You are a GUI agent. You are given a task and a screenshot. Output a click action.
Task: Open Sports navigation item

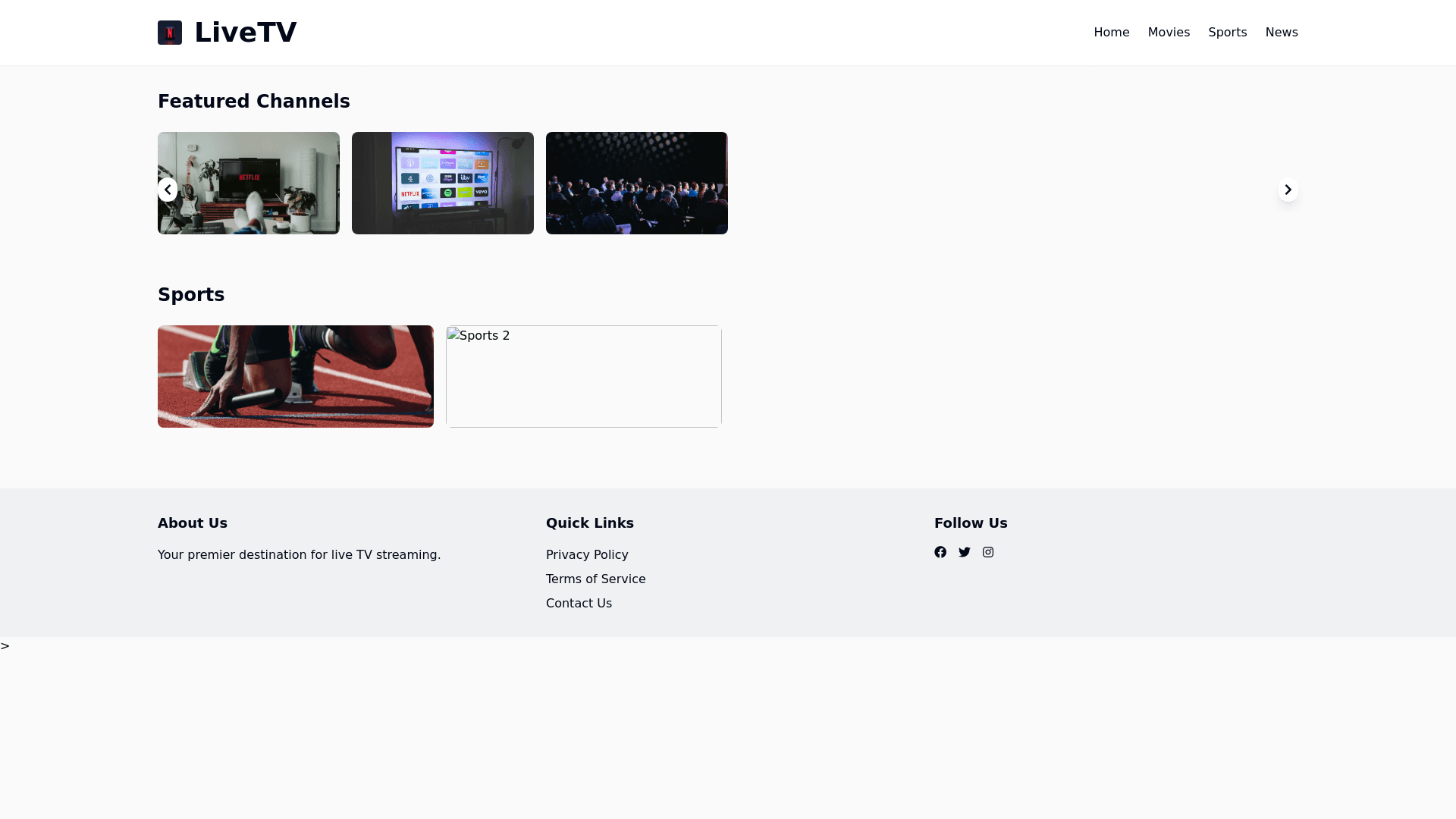[1227, 33]
